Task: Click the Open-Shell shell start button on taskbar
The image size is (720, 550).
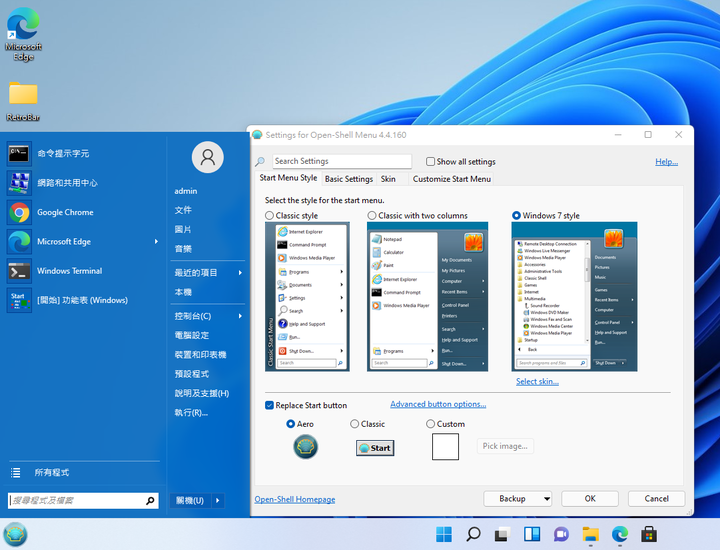Action: 15,534
